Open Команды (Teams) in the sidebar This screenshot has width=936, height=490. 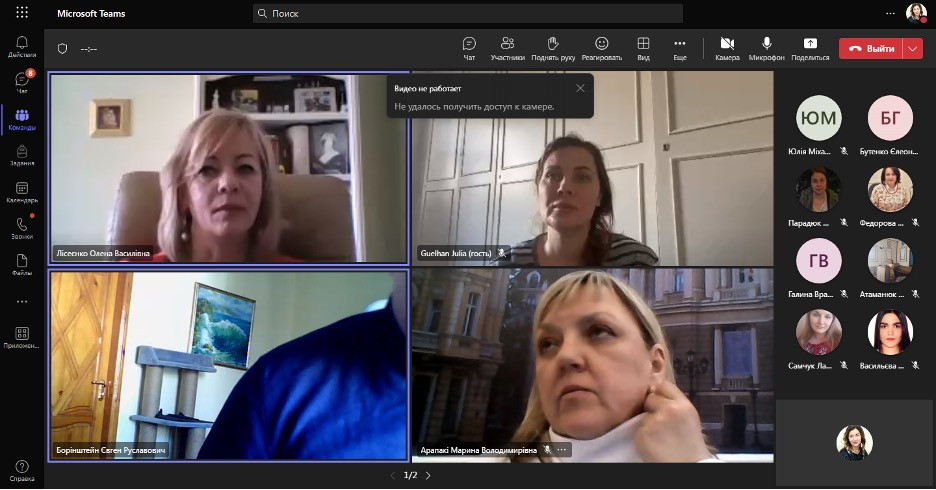pos(22,119)
